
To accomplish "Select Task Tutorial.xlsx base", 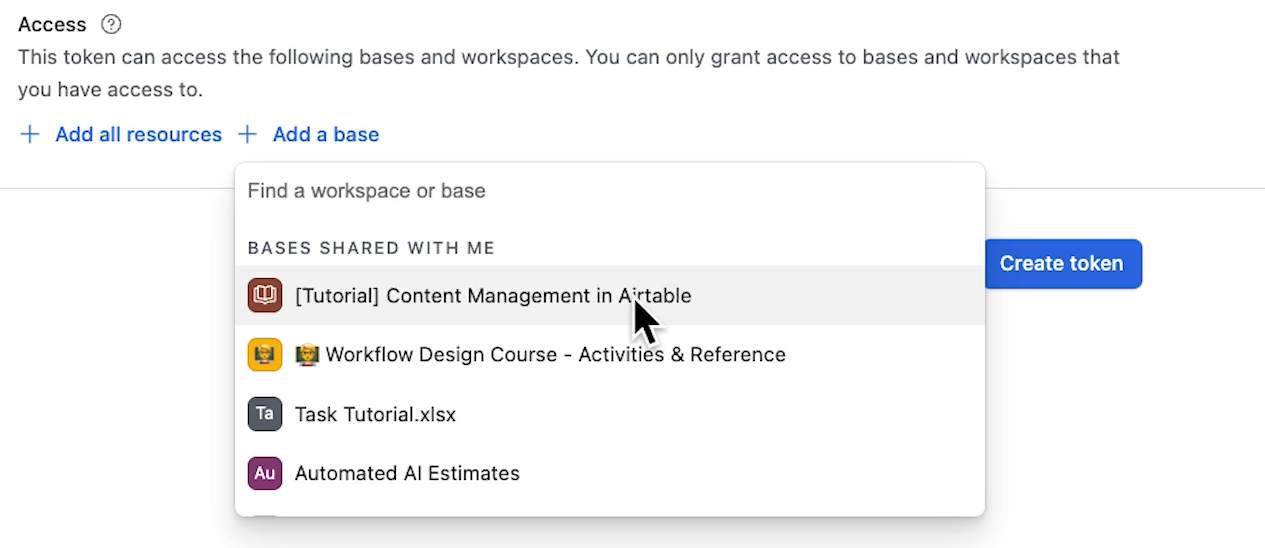I will click(x=609, y=413).
